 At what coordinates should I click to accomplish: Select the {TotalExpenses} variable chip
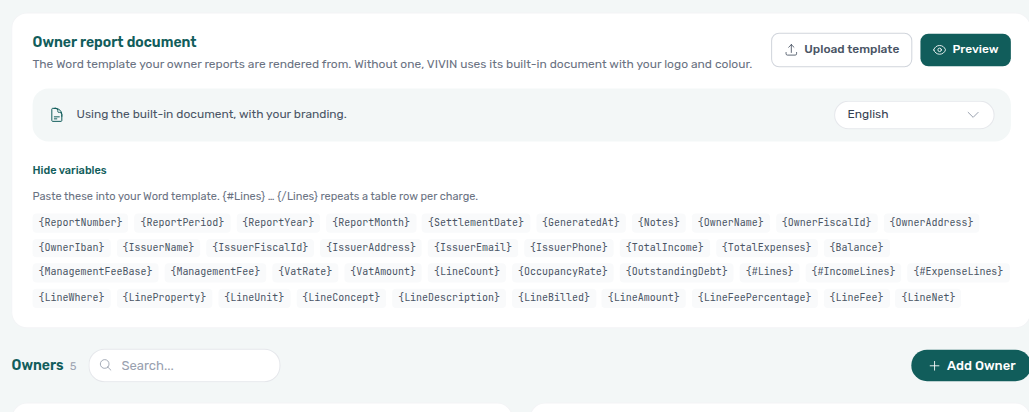(766, 248)
